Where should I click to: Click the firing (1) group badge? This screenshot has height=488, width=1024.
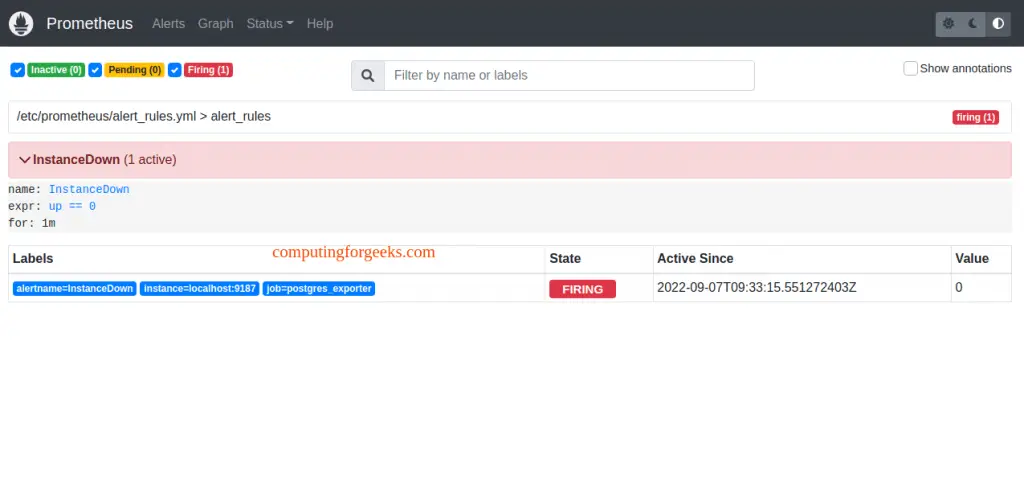point(976,118)
